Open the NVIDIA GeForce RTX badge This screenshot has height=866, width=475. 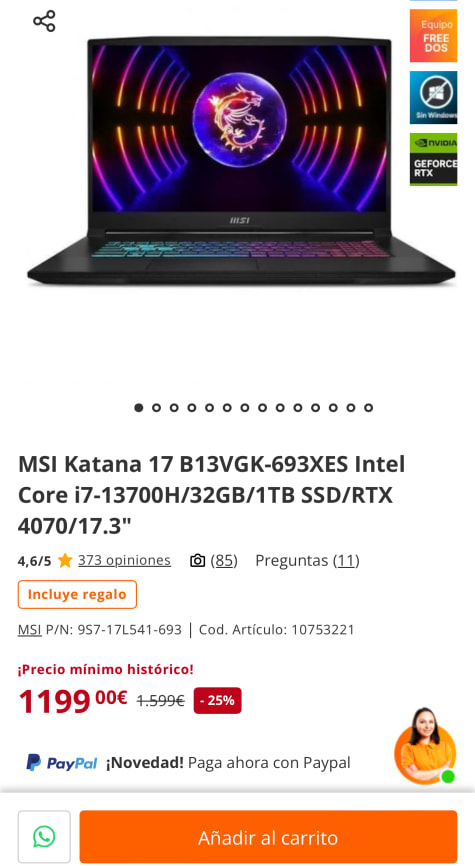click(x=433, y=159)
